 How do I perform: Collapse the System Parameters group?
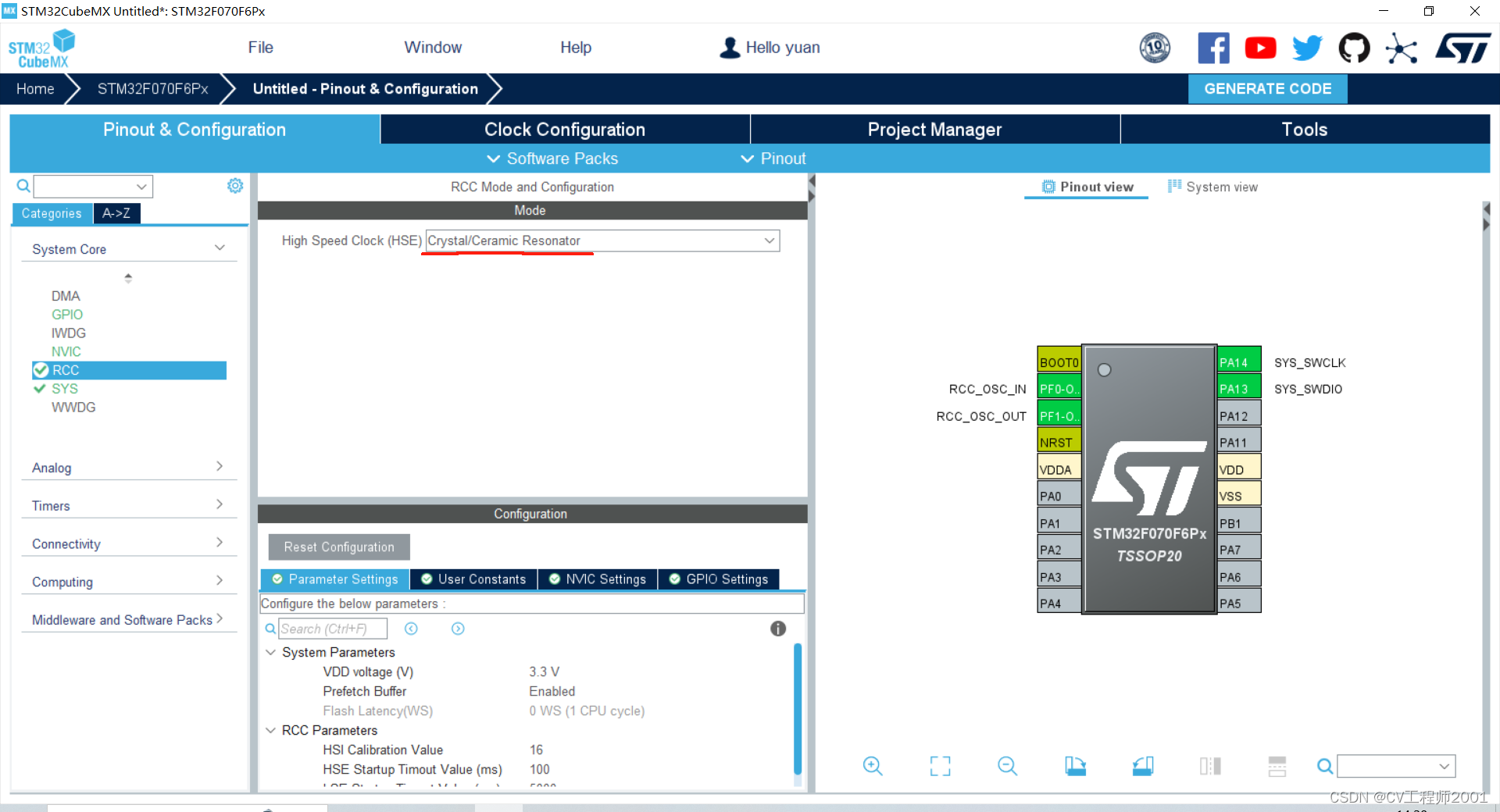pyautogui.click(x=271, y=652)
